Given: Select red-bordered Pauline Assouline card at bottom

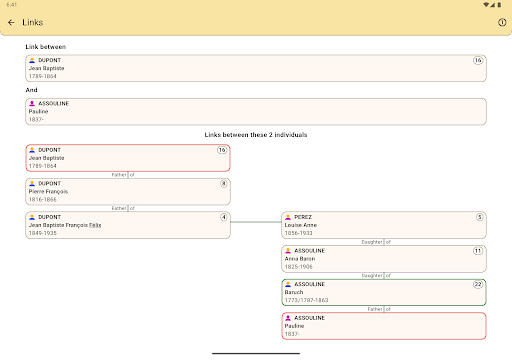Looking at the screenshot, I should [384, 326].
